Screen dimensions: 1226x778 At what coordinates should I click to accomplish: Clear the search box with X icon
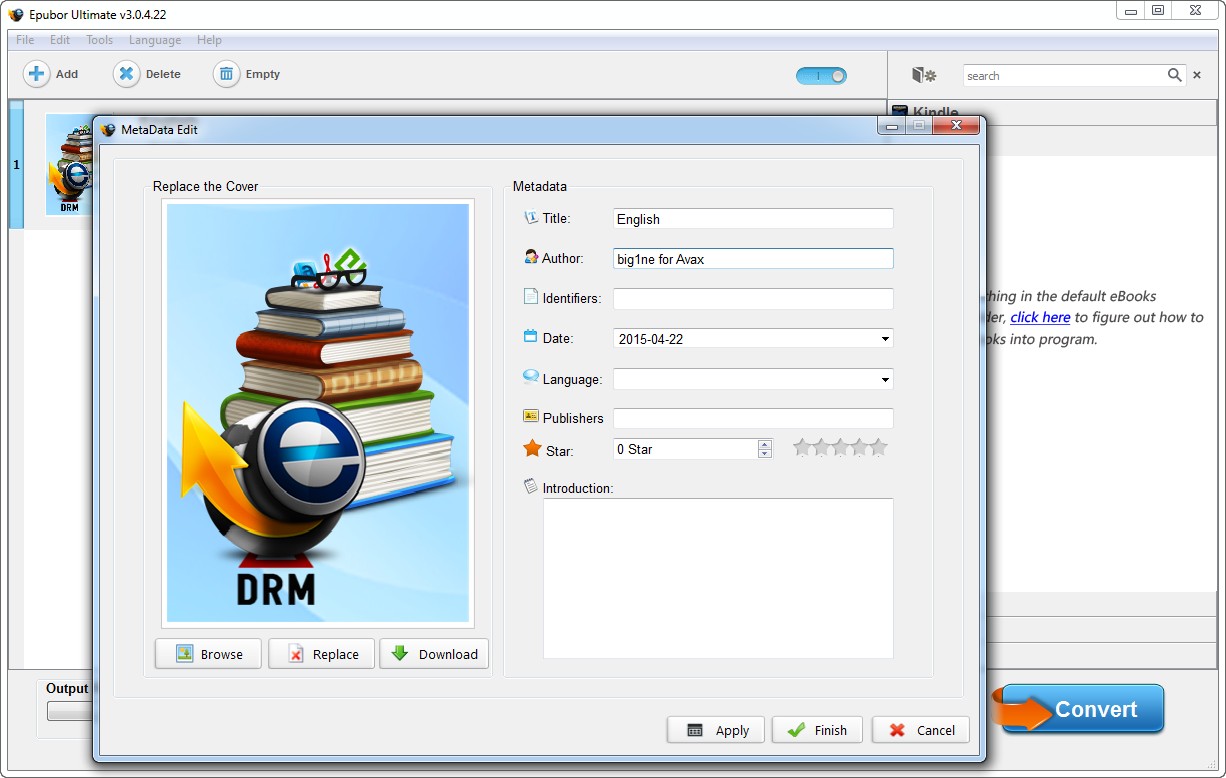1197,75
